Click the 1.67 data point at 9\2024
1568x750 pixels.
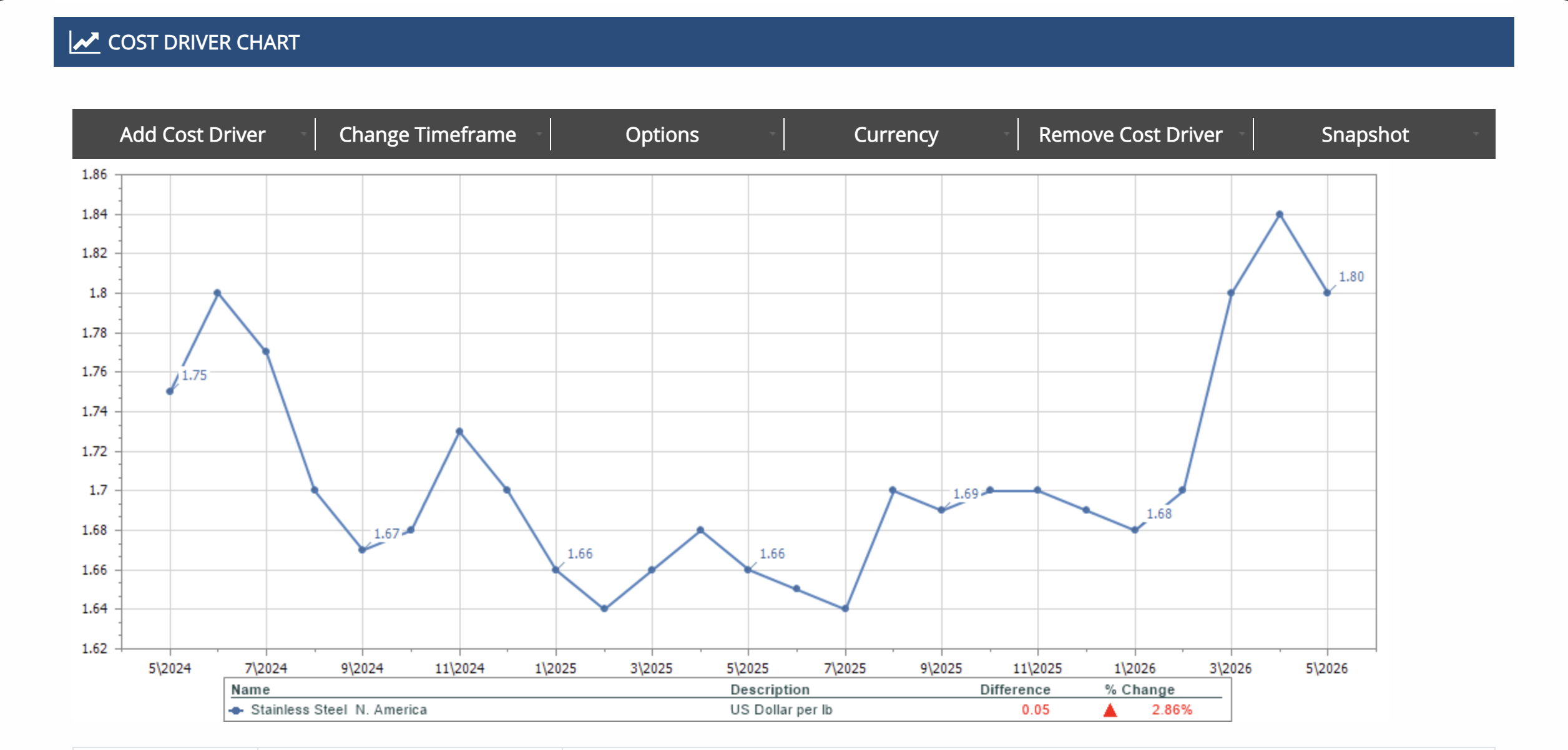click(x=362, y=550)
